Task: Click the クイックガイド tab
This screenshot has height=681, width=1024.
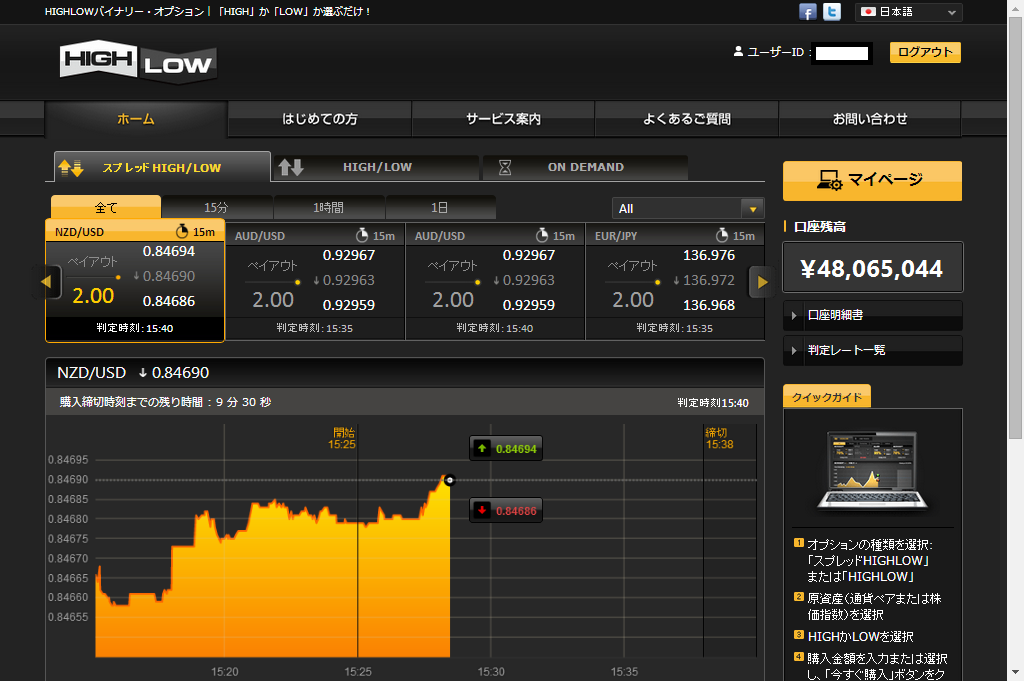Action: [x=827, y=396]
